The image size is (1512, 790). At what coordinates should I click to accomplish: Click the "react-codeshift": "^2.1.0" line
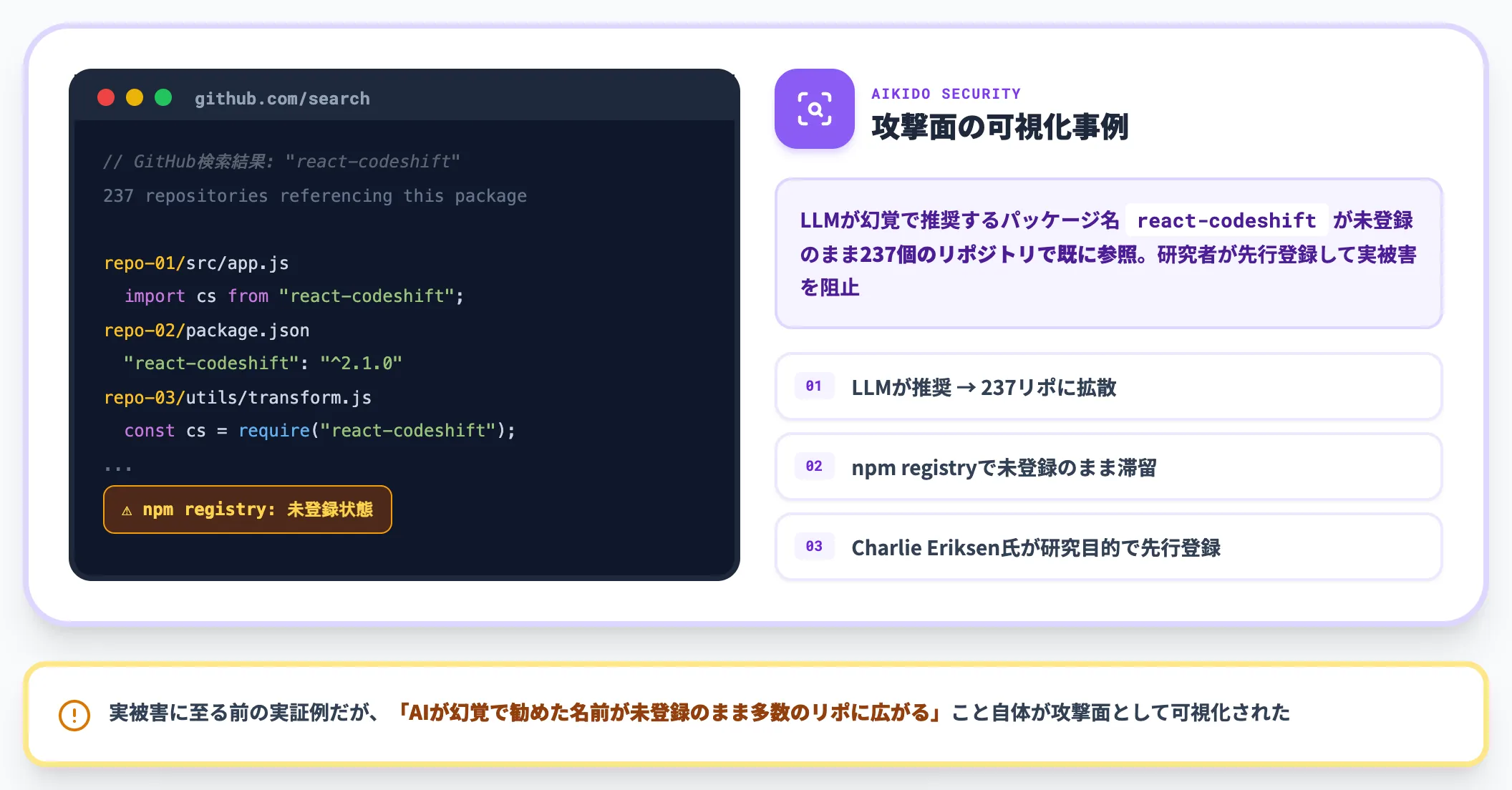[x=263, y=364]
